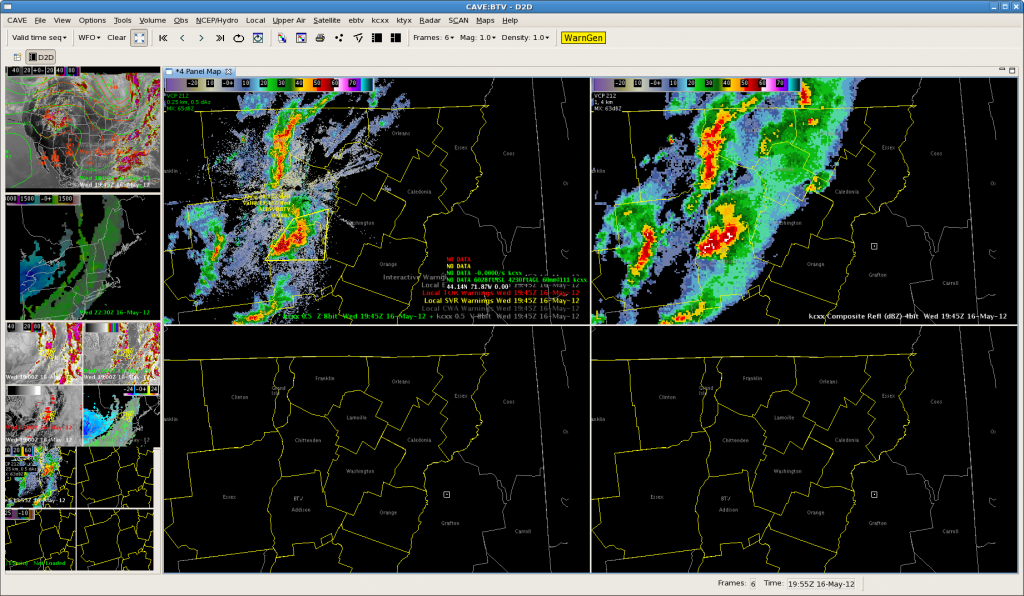
Task: Click the printer icon in toolbar
Action: tap(320, 38)
